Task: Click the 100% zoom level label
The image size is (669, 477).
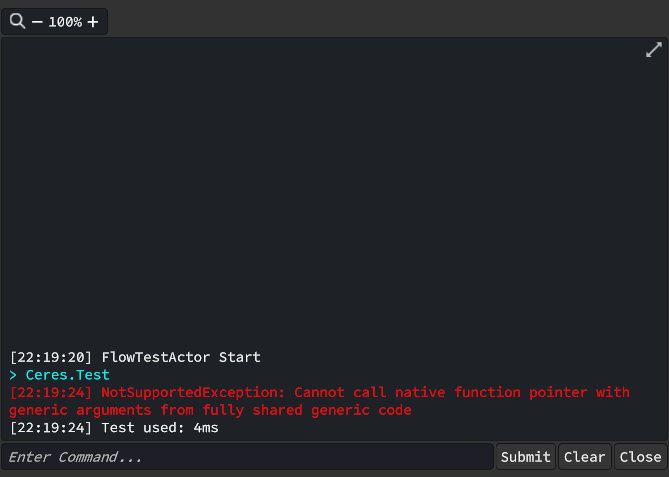Action: tap(65, 22)
